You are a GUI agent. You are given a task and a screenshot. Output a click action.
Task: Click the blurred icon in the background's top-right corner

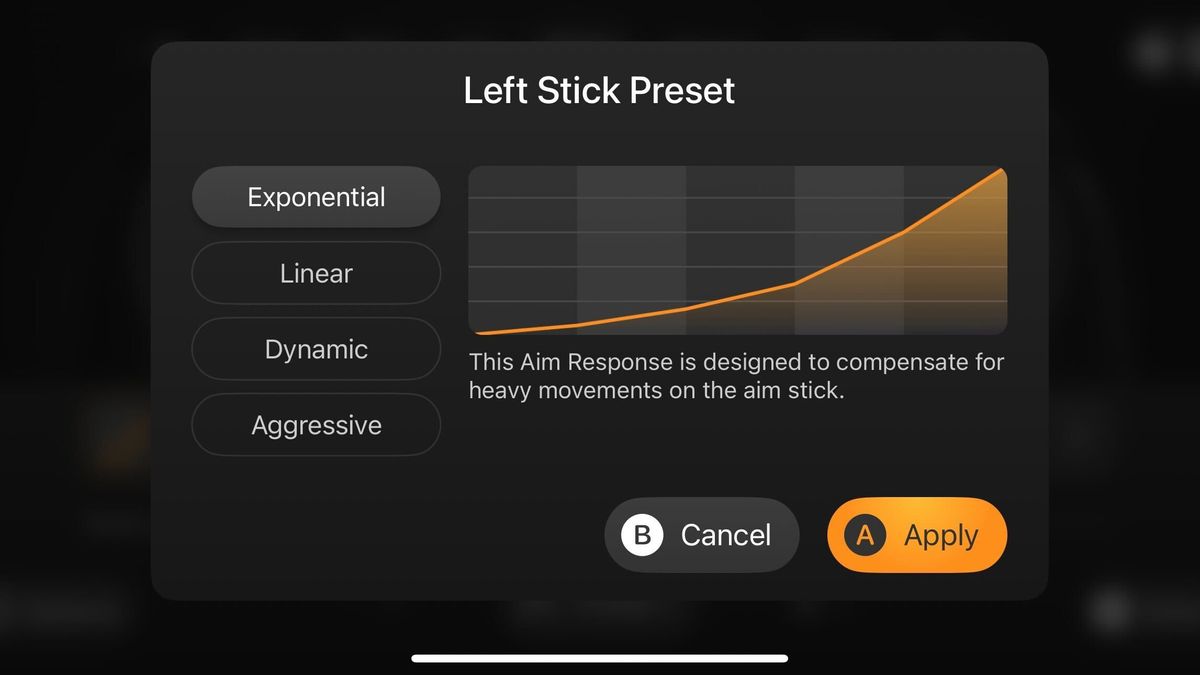[x=1155, y=52]
